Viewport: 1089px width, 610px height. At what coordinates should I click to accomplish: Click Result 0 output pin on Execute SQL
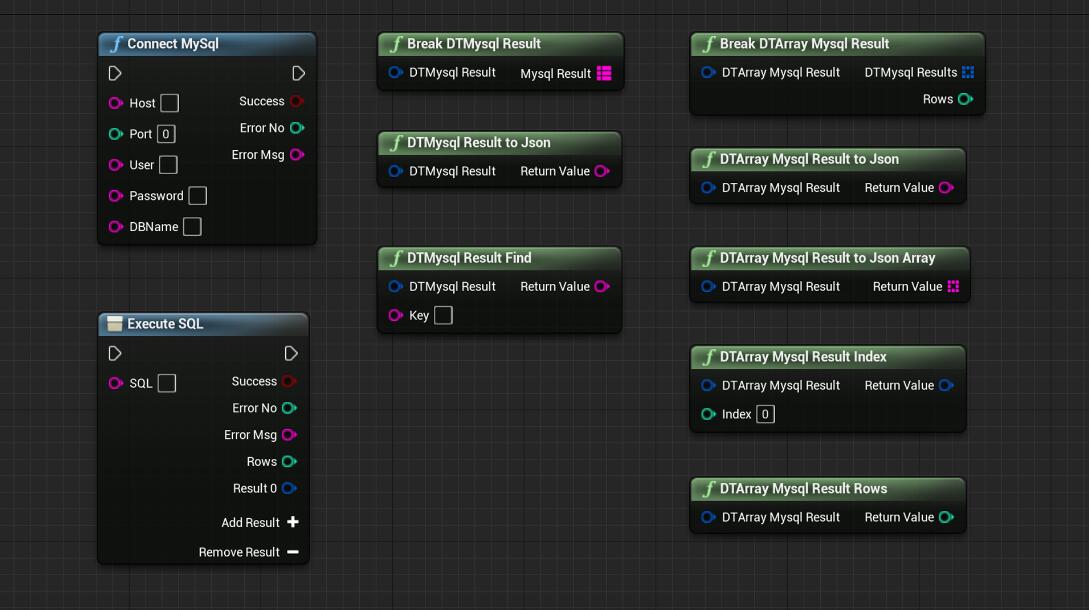[x=289, y=488]
